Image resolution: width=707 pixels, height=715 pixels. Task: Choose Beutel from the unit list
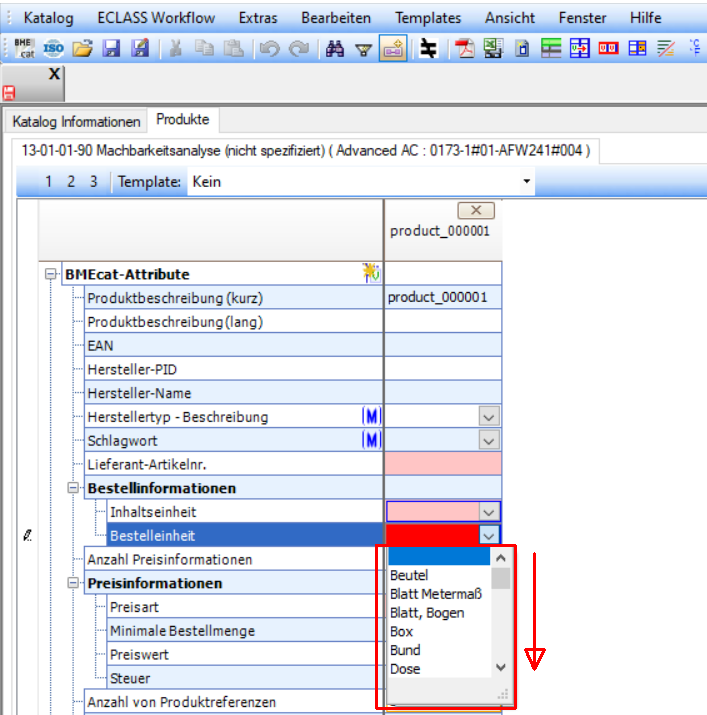[439, 575]
